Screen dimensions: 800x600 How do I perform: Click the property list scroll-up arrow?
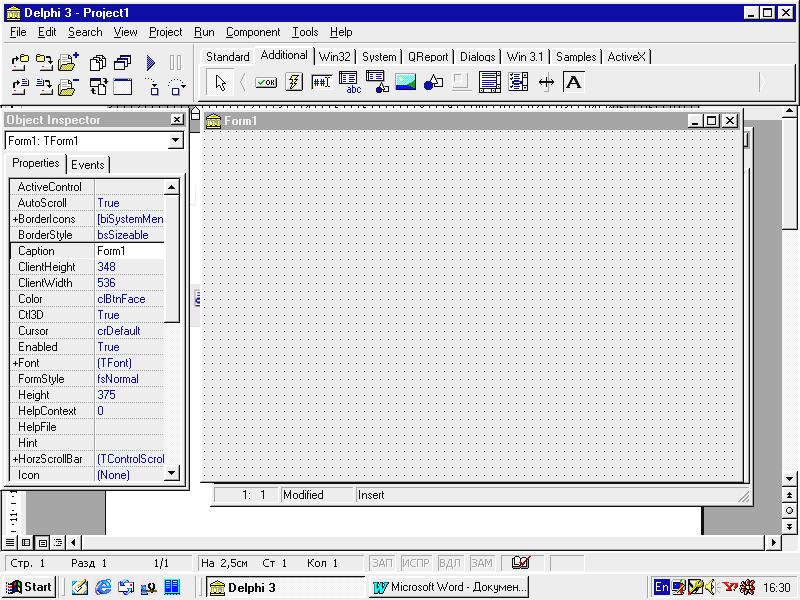click(171, 187)
